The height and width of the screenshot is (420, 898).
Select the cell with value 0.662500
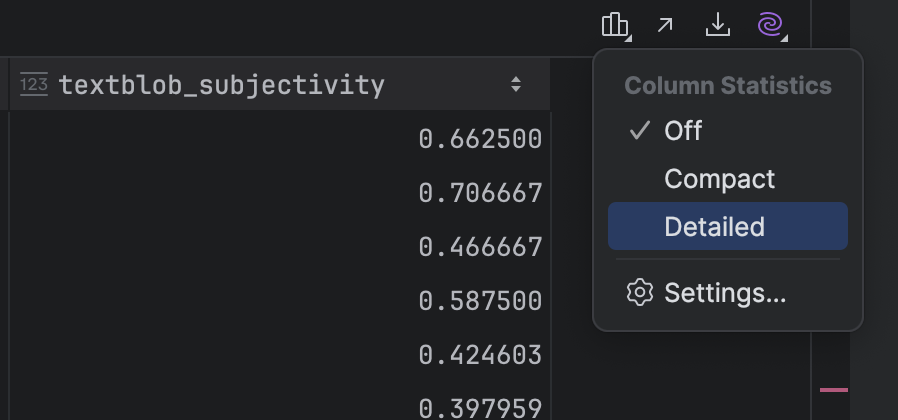coord(280,139)
